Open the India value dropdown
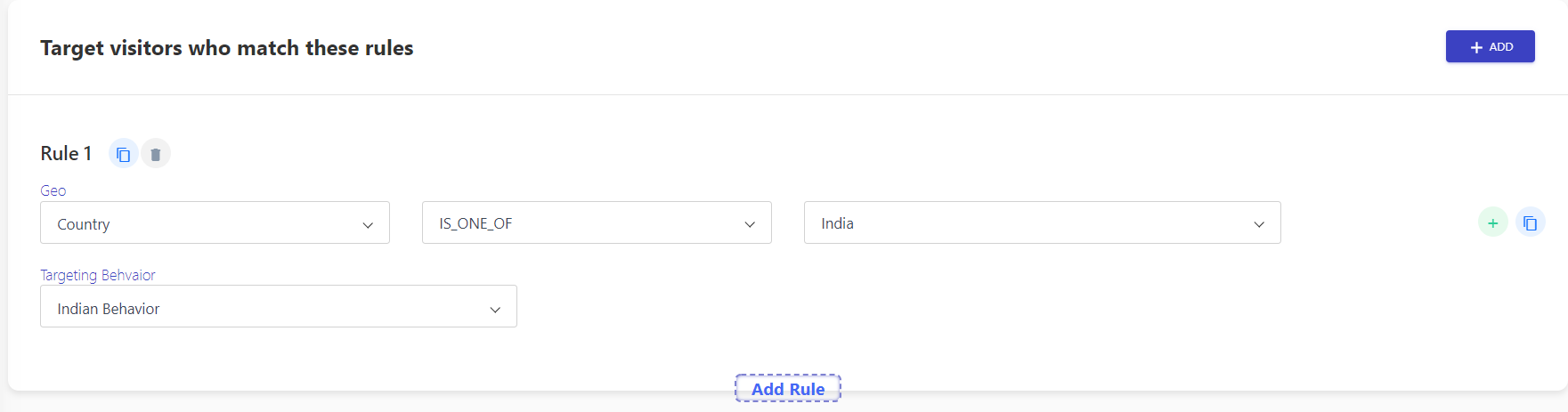Screen dimensions: 1568x412 (1042, 222)
